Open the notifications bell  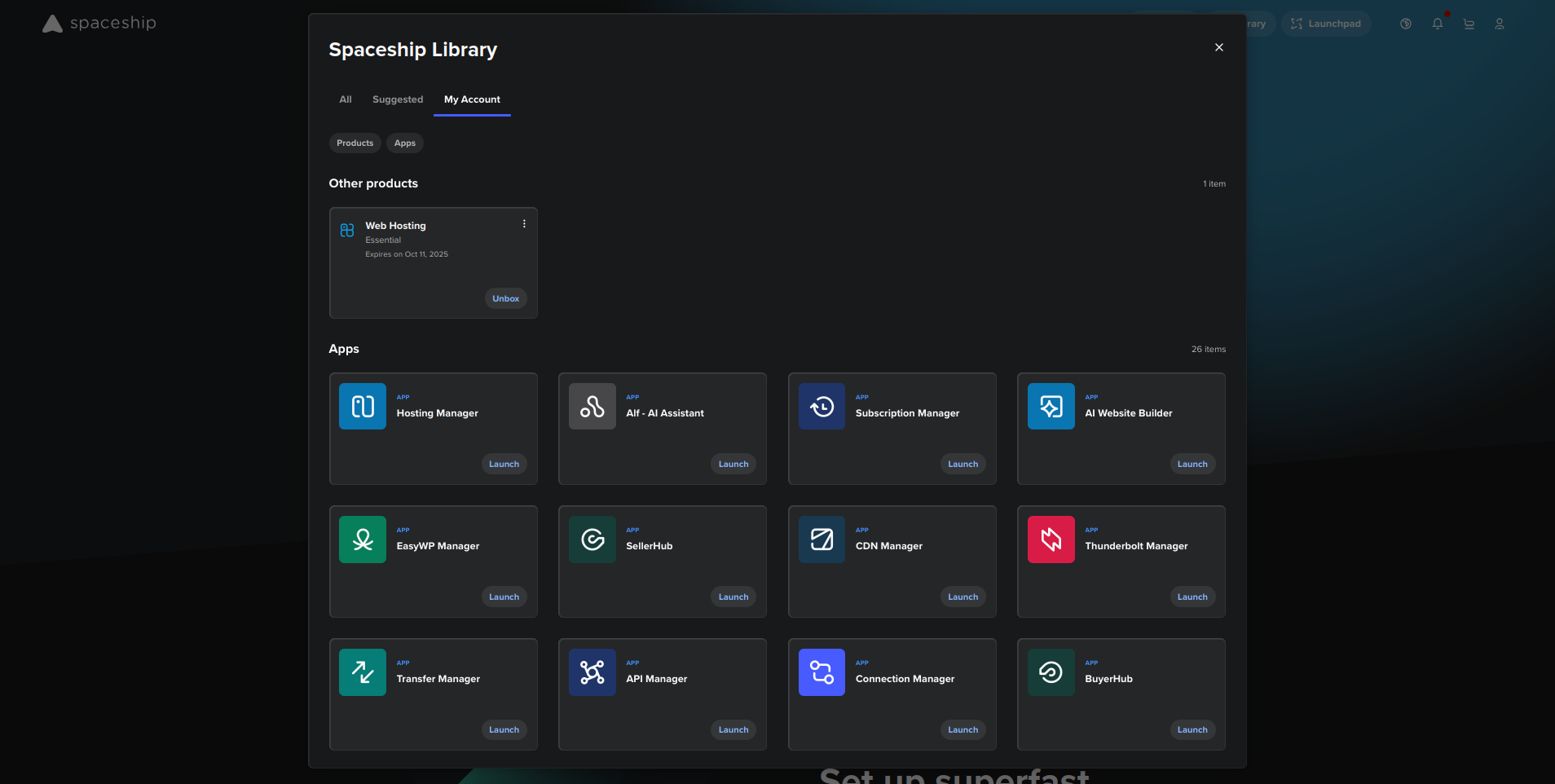[1437, 24]
